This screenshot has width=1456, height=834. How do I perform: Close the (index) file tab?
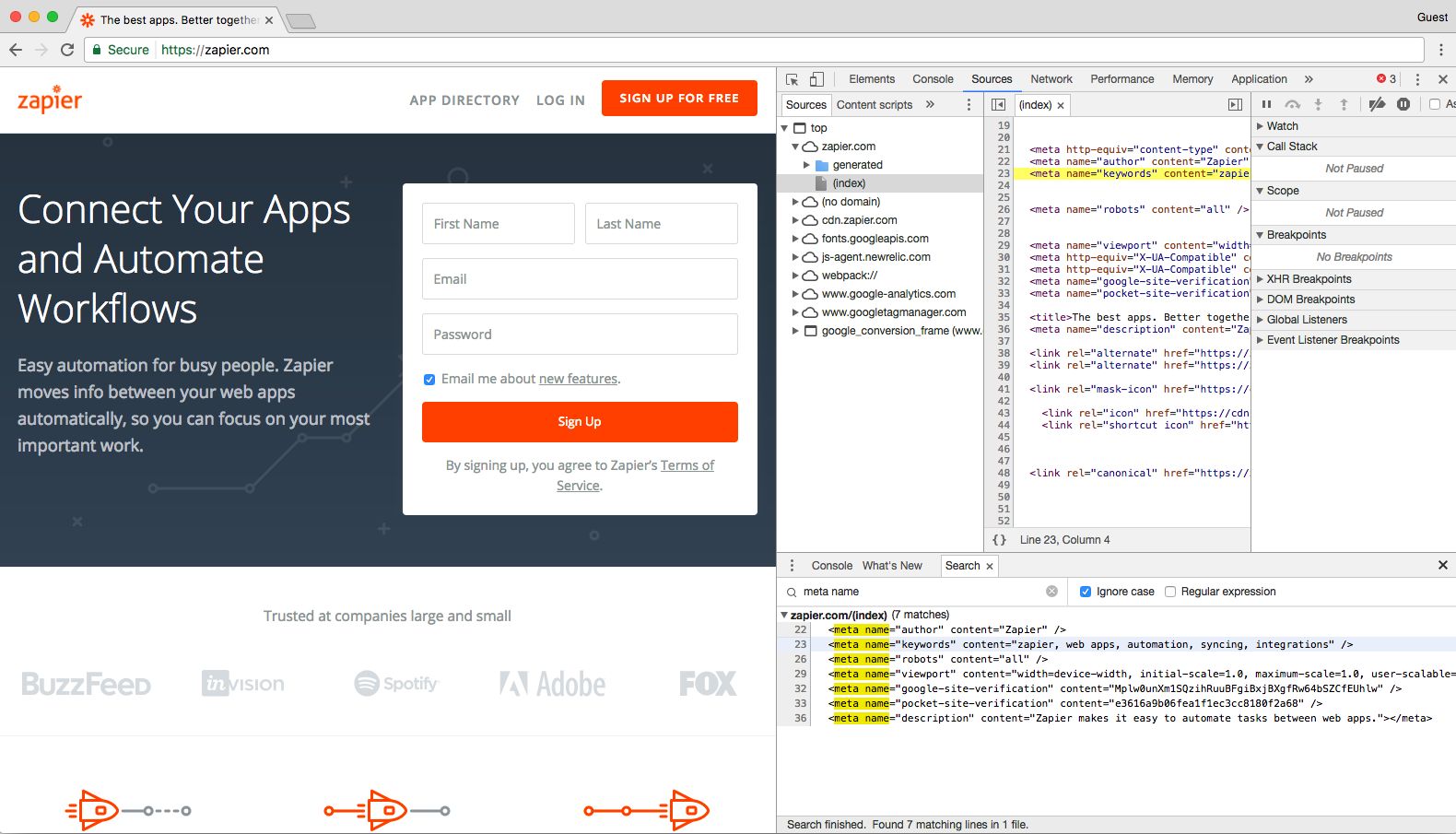pos(1061,105)
